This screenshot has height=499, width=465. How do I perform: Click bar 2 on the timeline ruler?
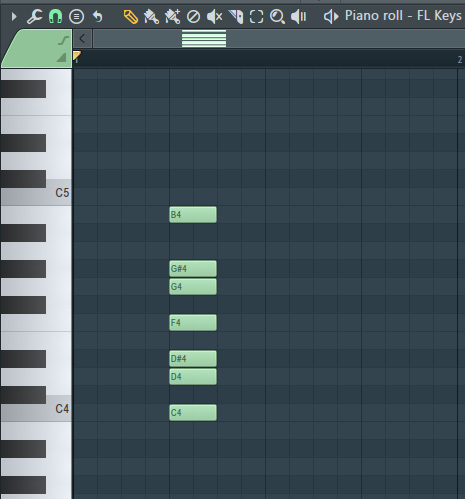click(x=460, y=60)
